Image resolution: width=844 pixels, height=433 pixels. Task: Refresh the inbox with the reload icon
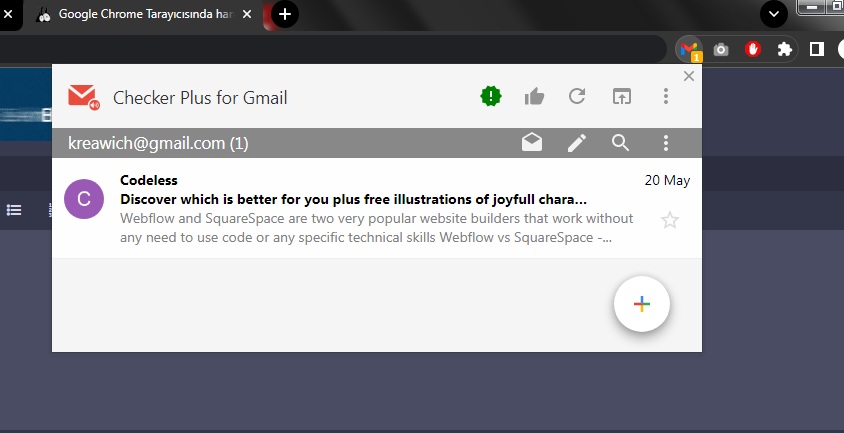[577, 96]
